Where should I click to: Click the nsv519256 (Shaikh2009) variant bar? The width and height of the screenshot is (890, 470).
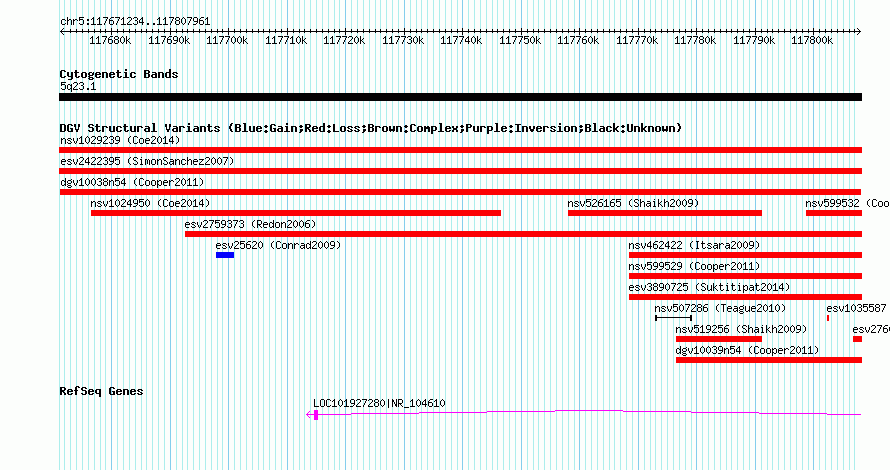(719, 339)
